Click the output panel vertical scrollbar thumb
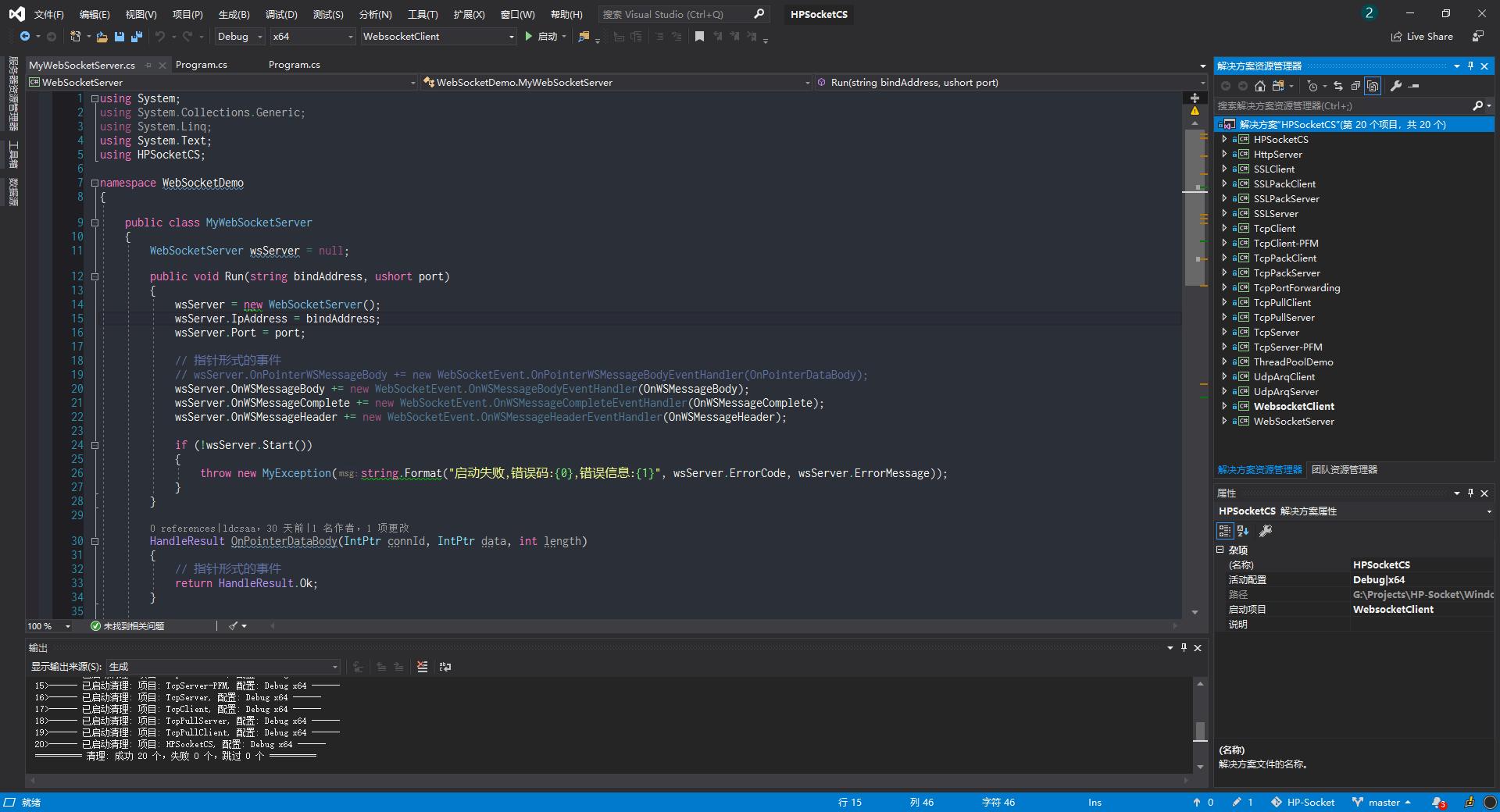 [x=1200, y=731]
